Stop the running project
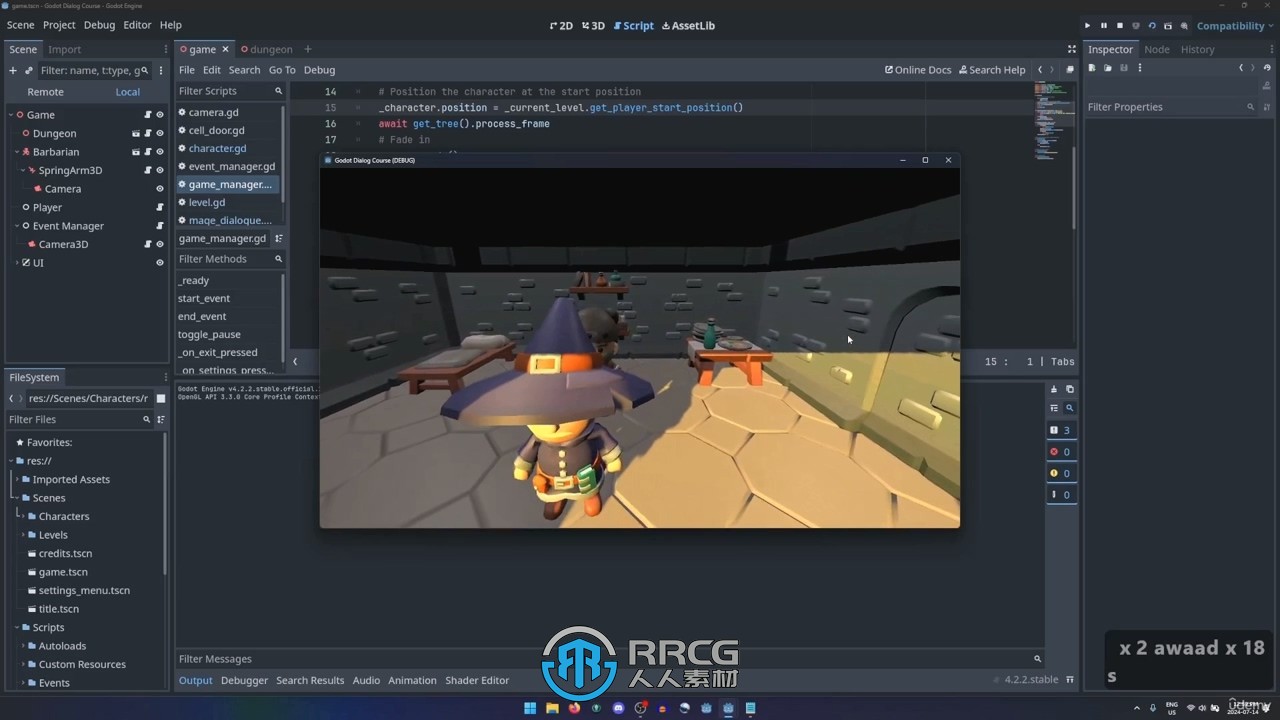 point(1120,25)
